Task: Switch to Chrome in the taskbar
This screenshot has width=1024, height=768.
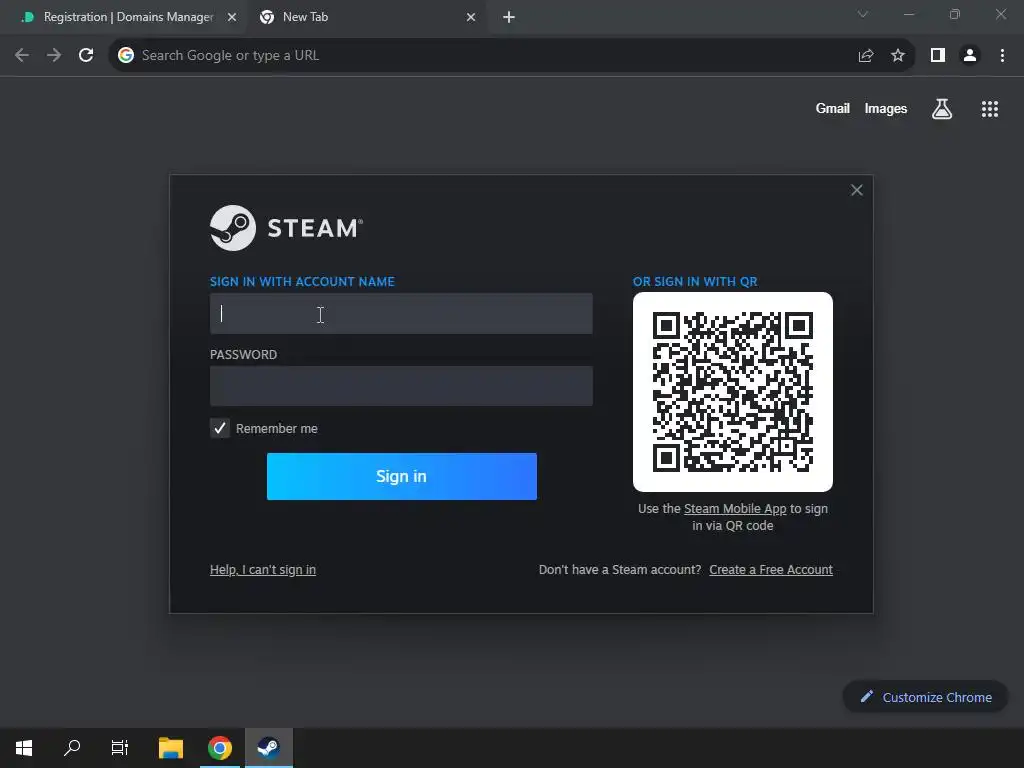Action: click(220, 748)
